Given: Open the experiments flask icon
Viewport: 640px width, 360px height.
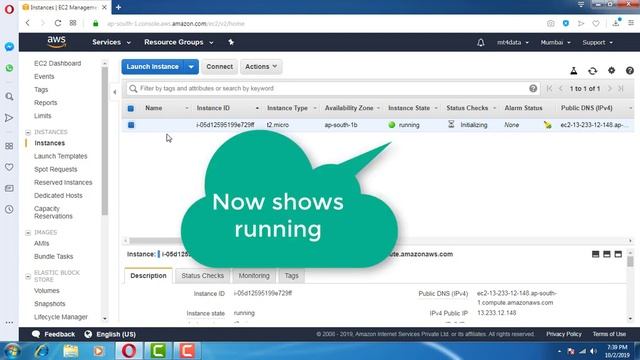Looking at the screenshot, I should tap(573, 71).
